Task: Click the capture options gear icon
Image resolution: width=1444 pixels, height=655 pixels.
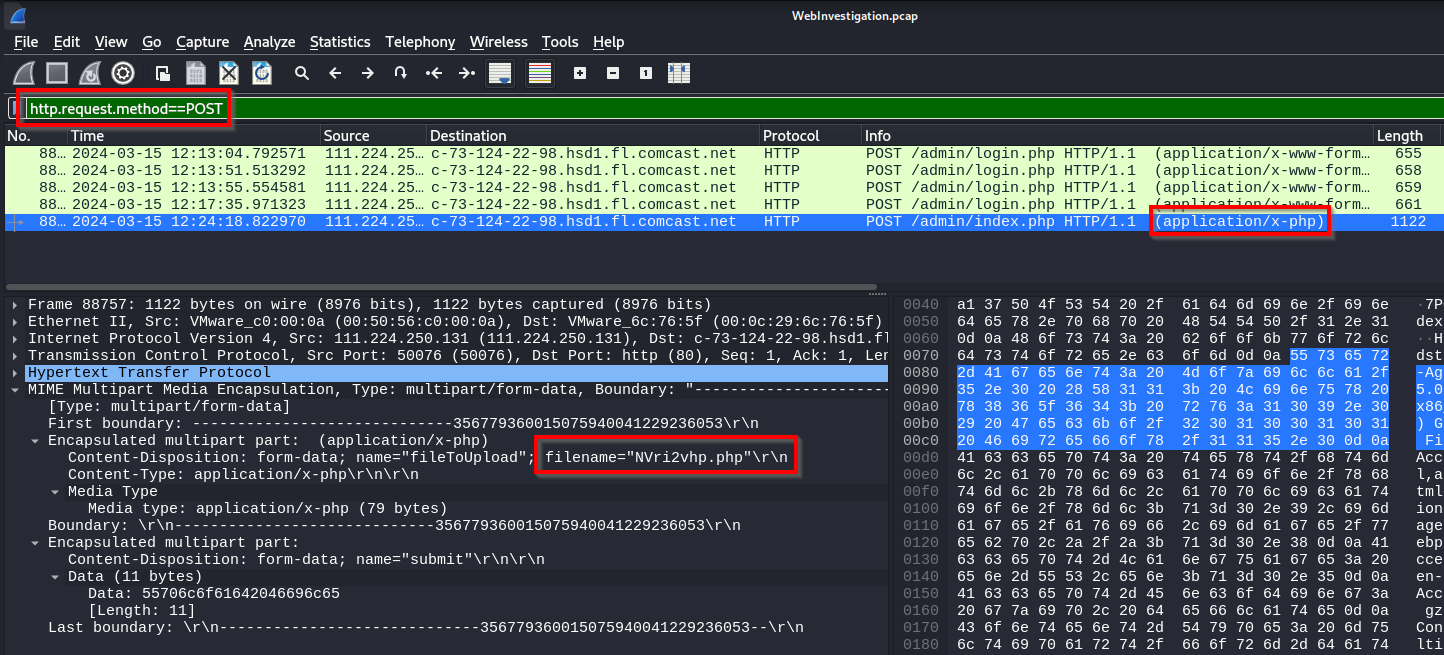Action: [x=123, y=73]
